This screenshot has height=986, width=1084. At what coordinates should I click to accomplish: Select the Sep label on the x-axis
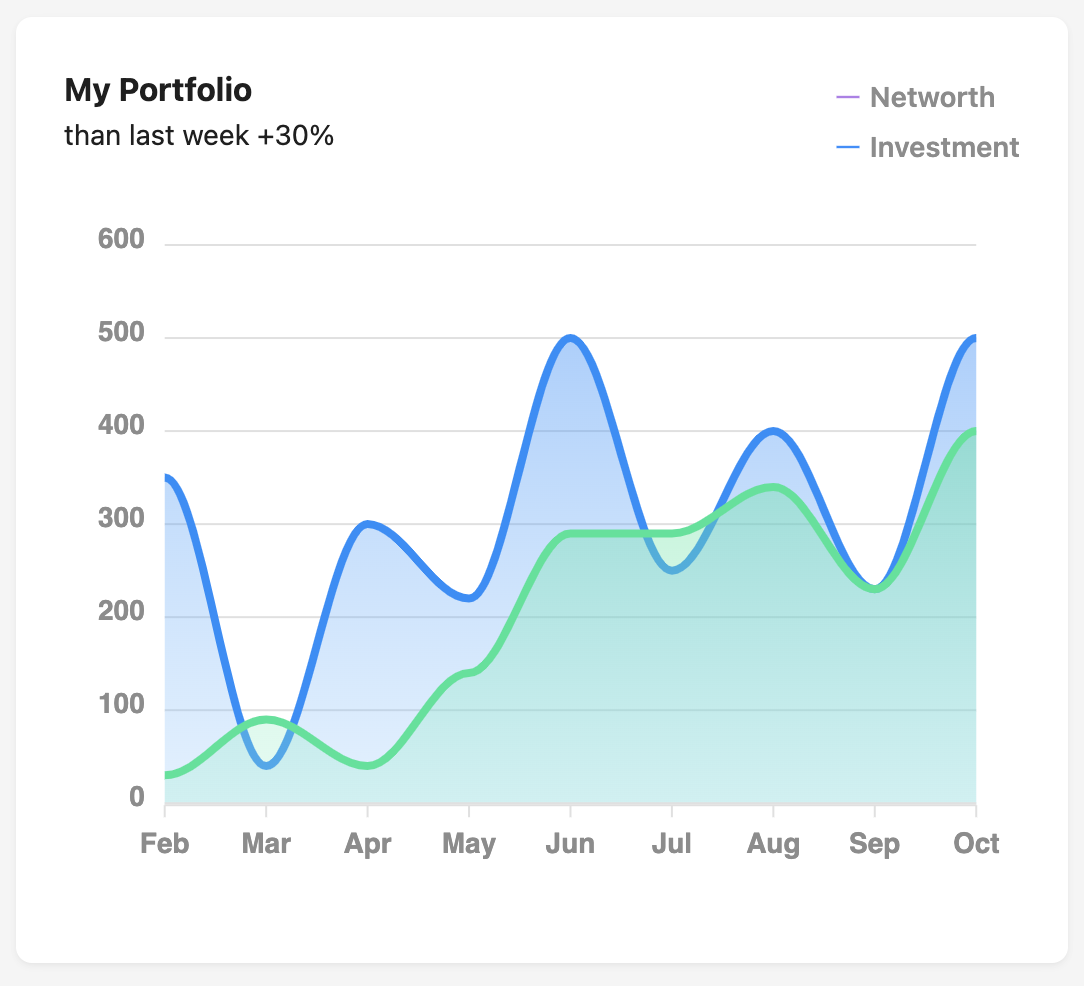click(874, 843)
